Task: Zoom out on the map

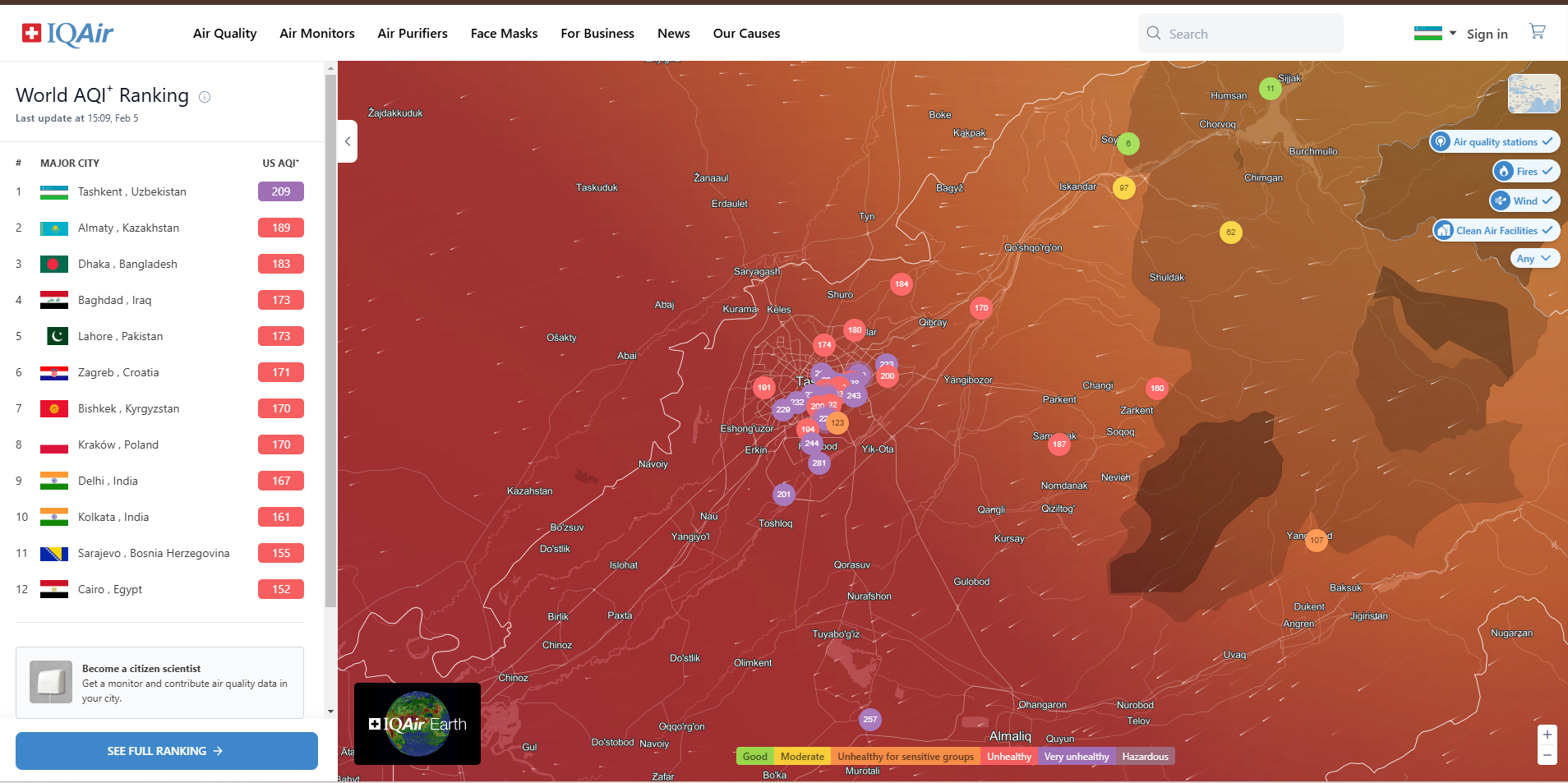Action: (x=1547, y=755)
